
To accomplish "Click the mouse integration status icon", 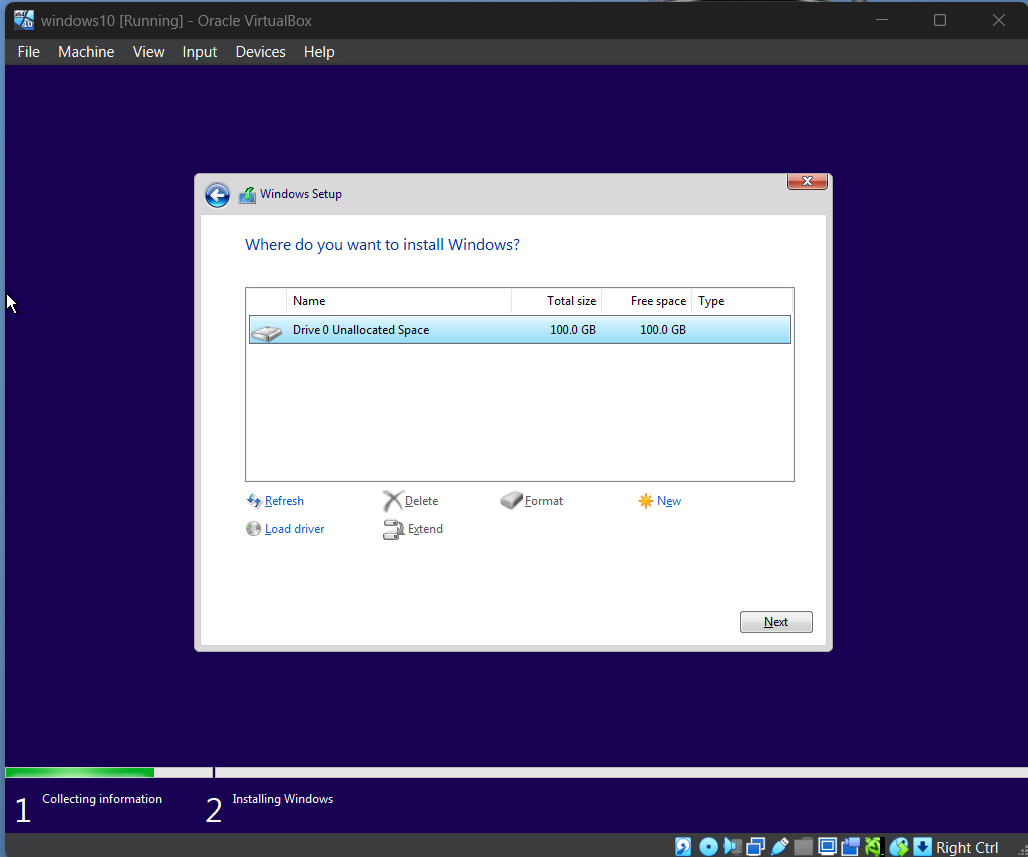I will (899, 847).
